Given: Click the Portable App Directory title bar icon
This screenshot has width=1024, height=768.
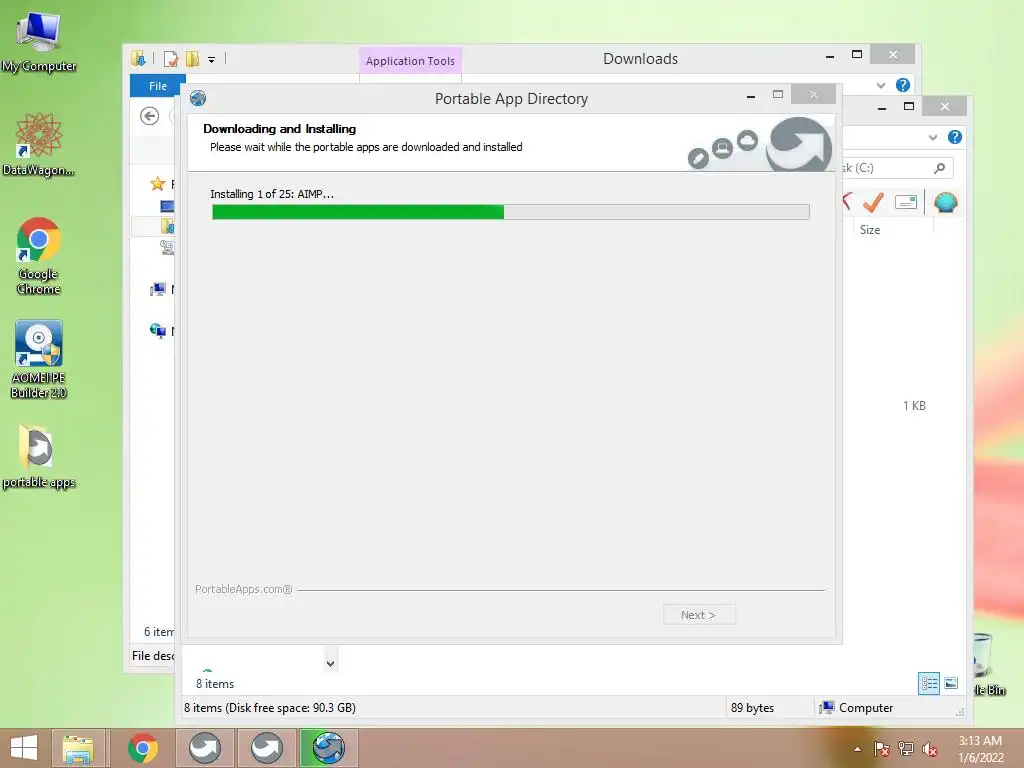Looking at the screenshot, I should [x=198, y=98].
